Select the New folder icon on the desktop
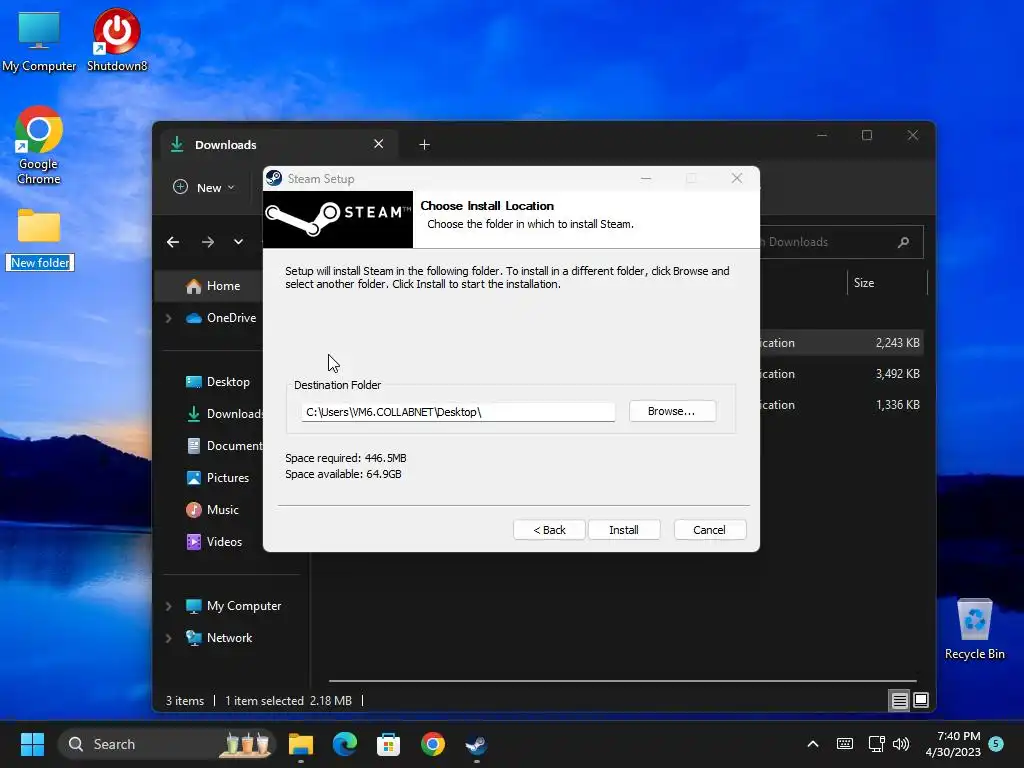The width and height of the screenshot is (1024, 768). (x=39, y=226)
